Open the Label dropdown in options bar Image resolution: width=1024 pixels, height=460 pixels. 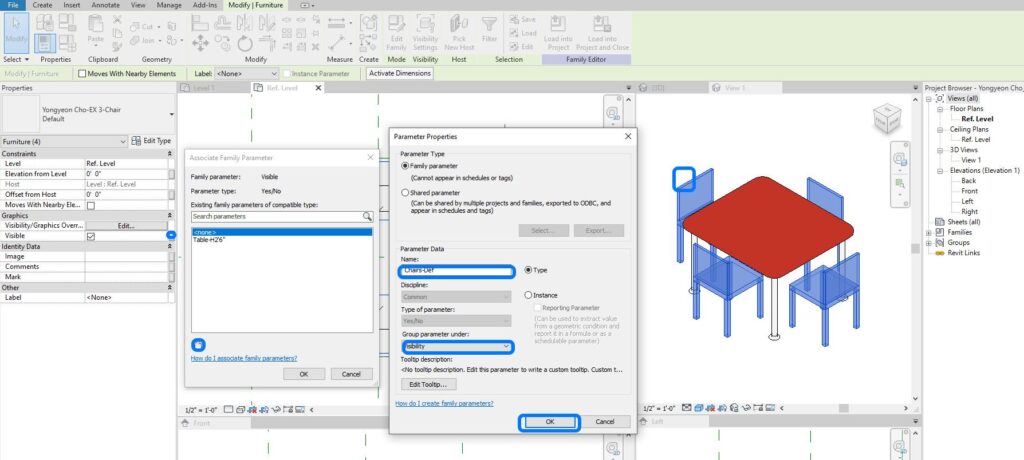[x=246, y=74]
